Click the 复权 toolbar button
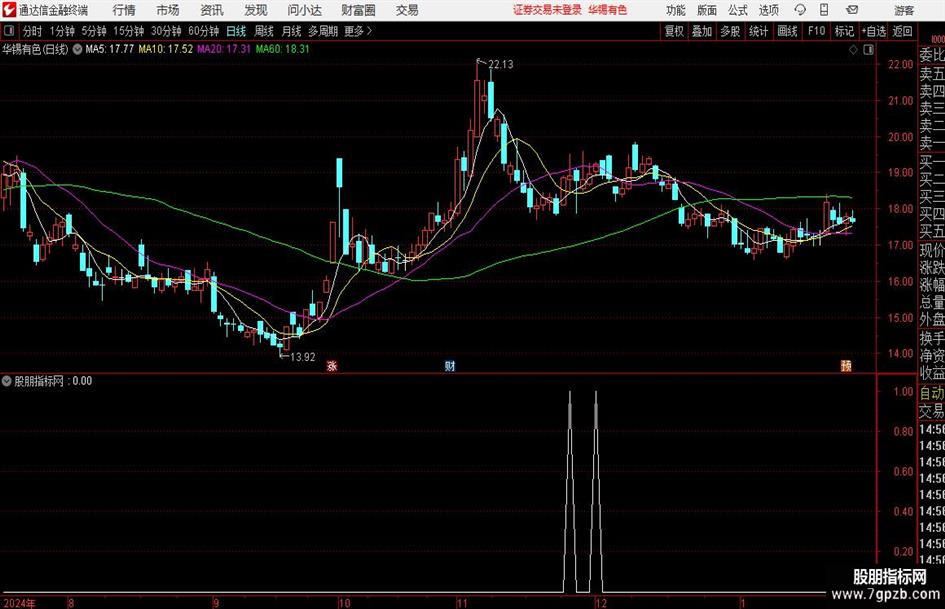The image size is (945, 609). click(674, 31)
